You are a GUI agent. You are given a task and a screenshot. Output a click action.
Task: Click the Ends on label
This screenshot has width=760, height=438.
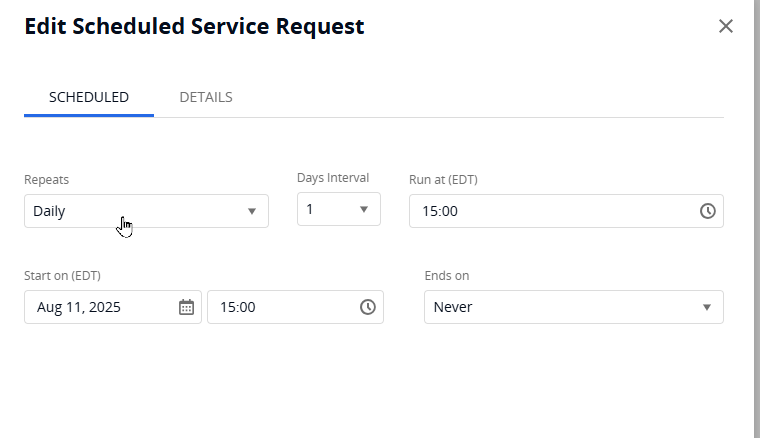pyautogui.click(x=446, y=275)
